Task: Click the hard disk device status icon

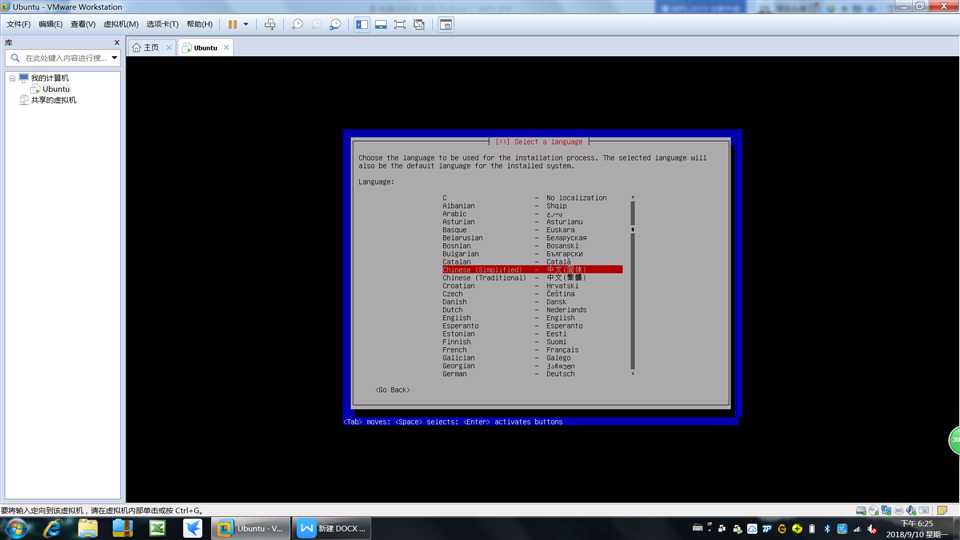Action: (x=861, y=510)
